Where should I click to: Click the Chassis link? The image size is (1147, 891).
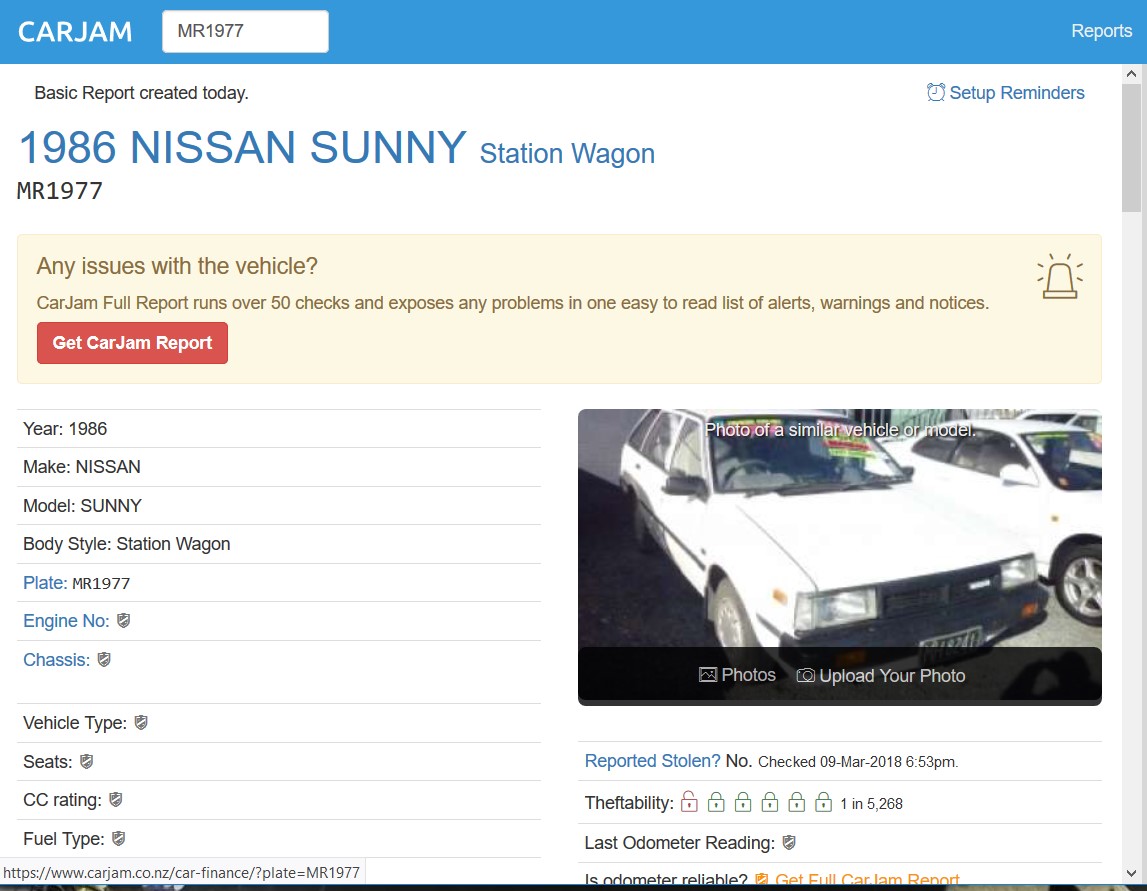click(x=56, y=660)
